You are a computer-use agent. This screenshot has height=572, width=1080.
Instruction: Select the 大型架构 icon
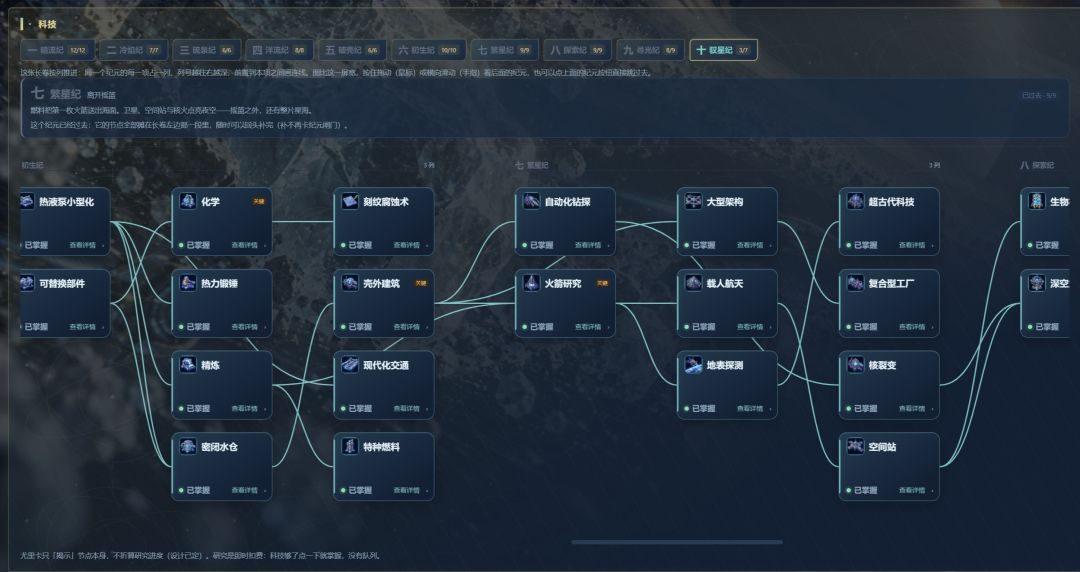click(x=694, y=201)
